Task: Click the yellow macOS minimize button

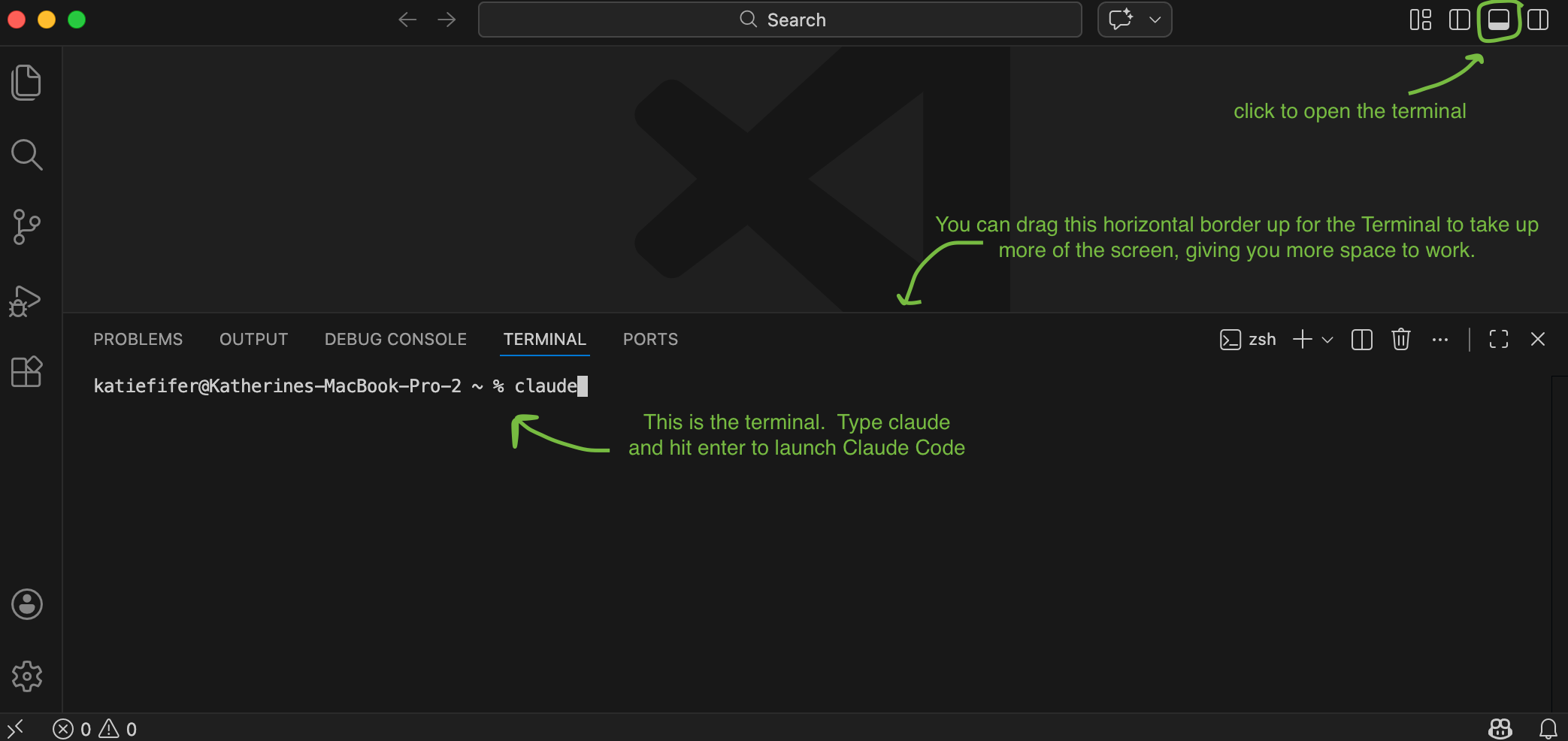Action: click(47, 20)
